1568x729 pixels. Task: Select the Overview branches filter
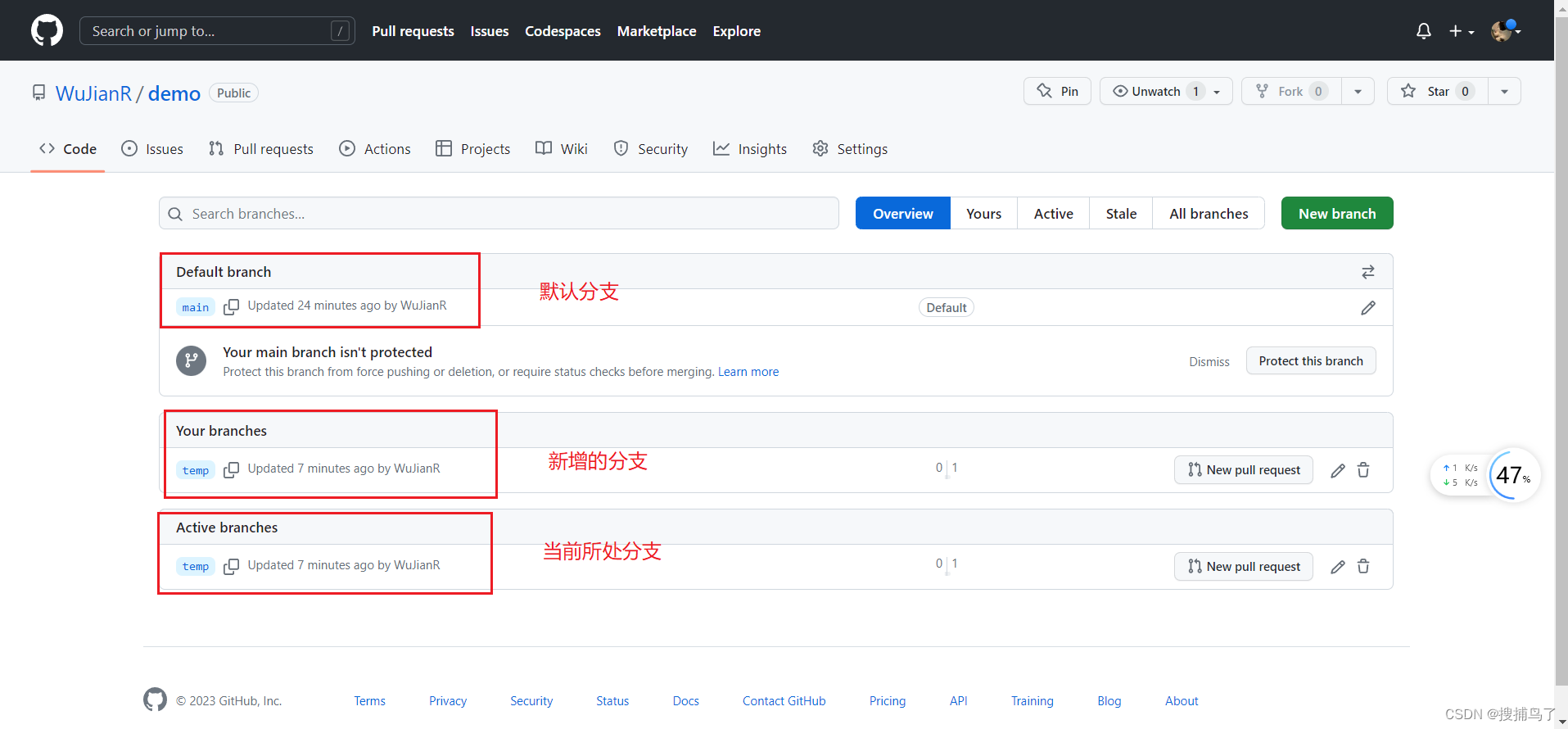click(903, 213)
